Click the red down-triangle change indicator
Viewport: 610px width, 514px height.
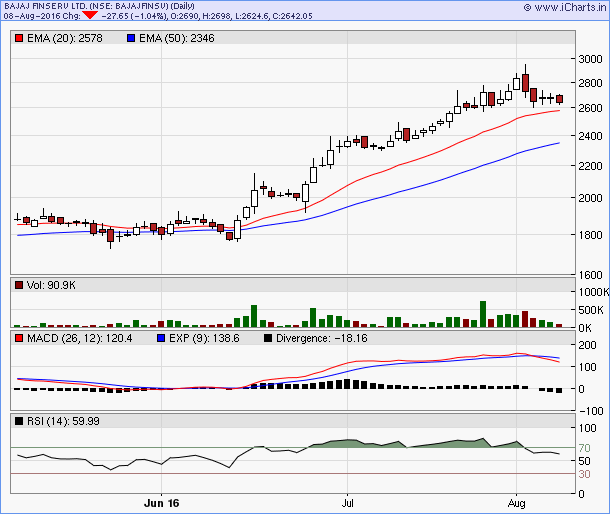click(x=90, y=15)
